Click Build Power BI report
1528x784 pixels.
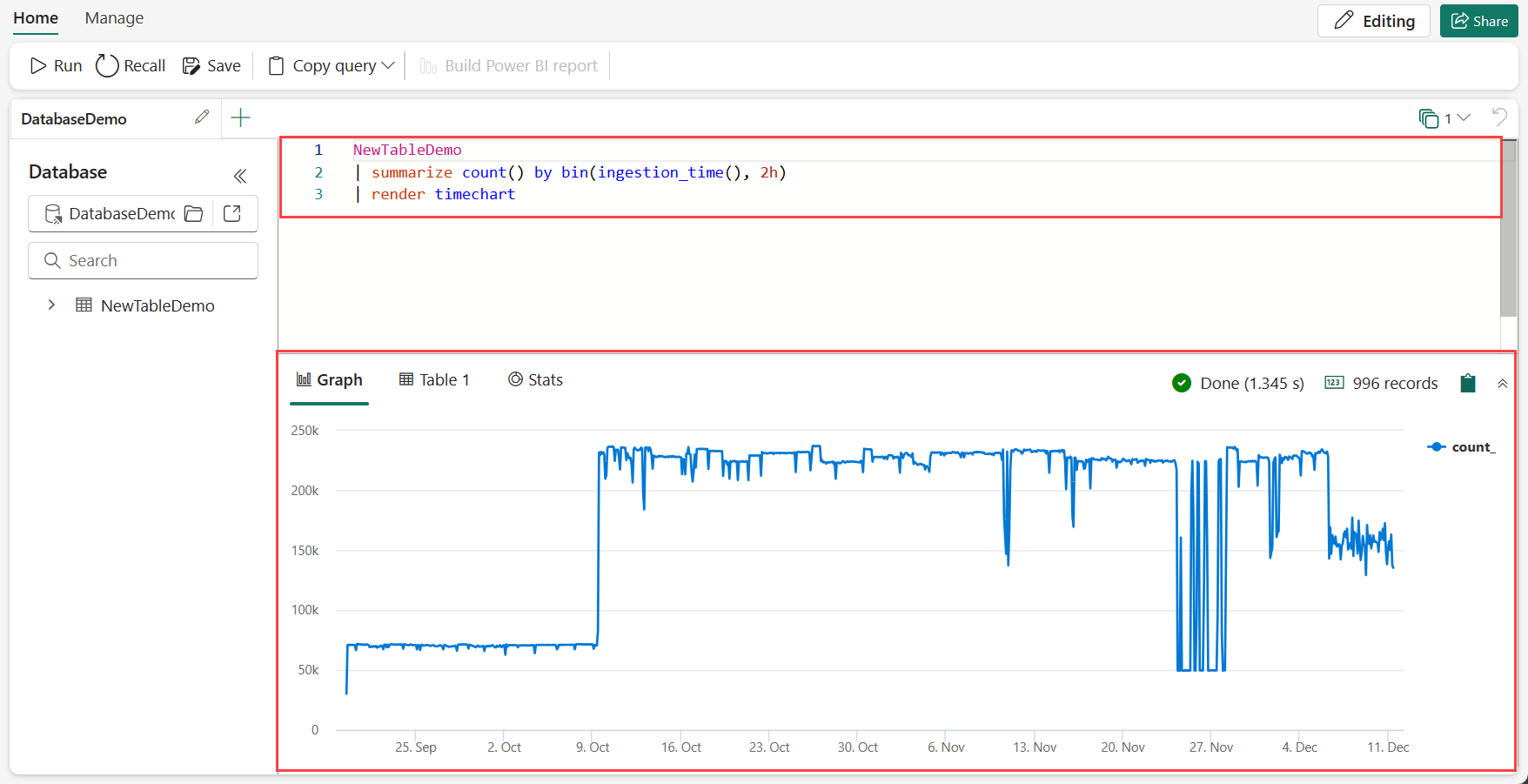click(x=509, y=66)
